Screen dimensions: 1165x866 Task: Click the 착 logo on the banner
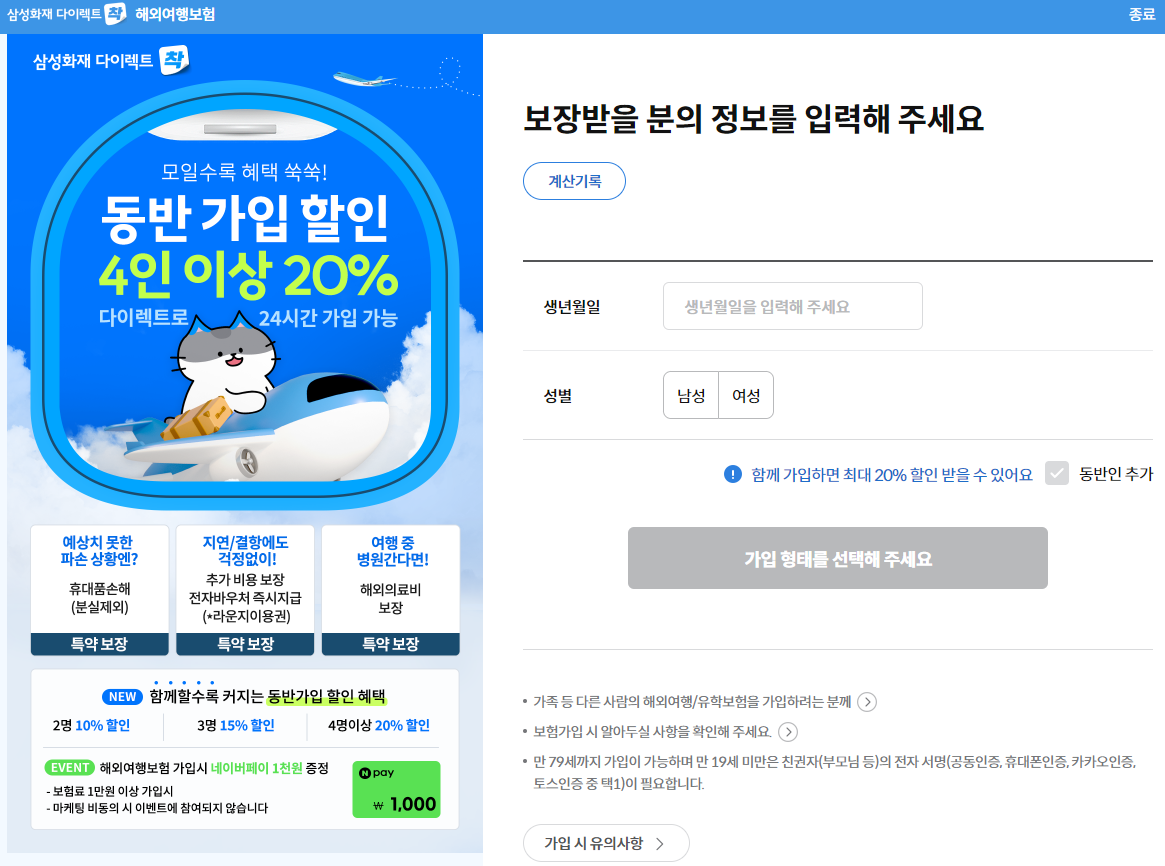175,60
